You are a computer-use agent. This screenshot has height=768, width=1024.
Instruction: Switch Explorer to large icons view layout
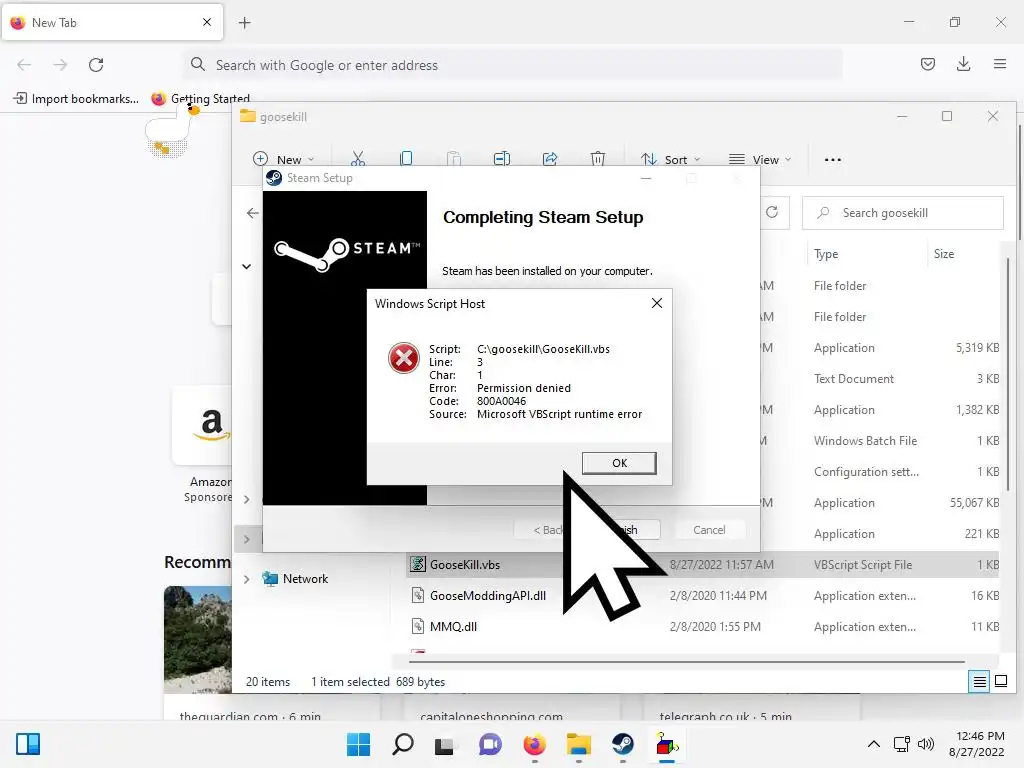point(1000,682)
